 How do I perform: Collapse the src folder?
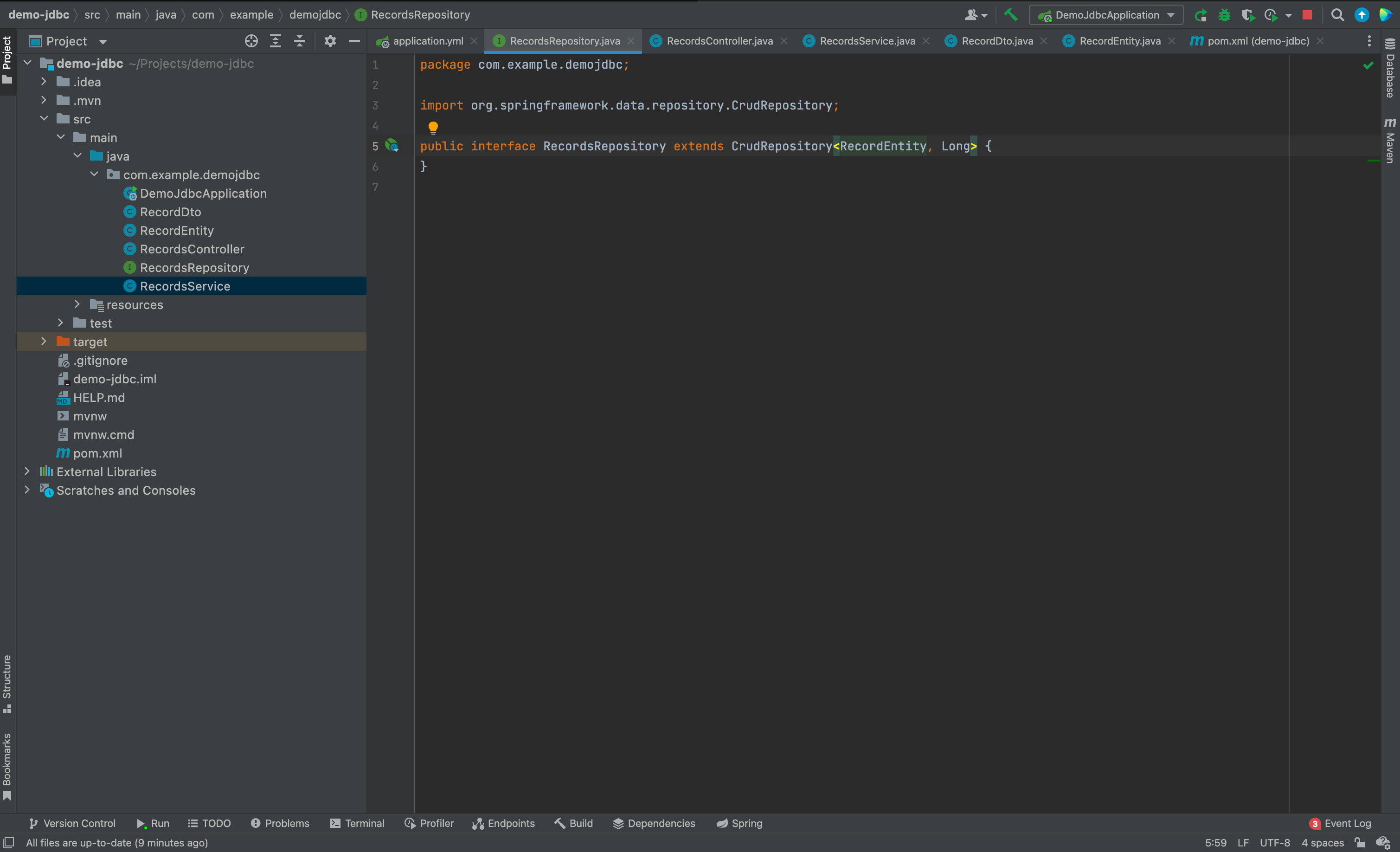pos(44,119)
